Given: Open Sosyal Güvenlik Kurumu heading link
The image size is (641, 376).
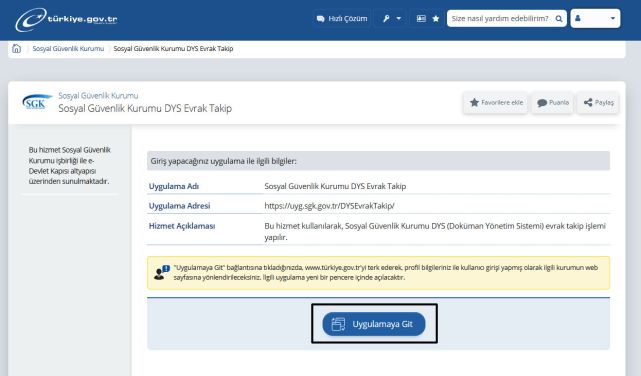Looking at the screenshot, I should coord(98,96).
